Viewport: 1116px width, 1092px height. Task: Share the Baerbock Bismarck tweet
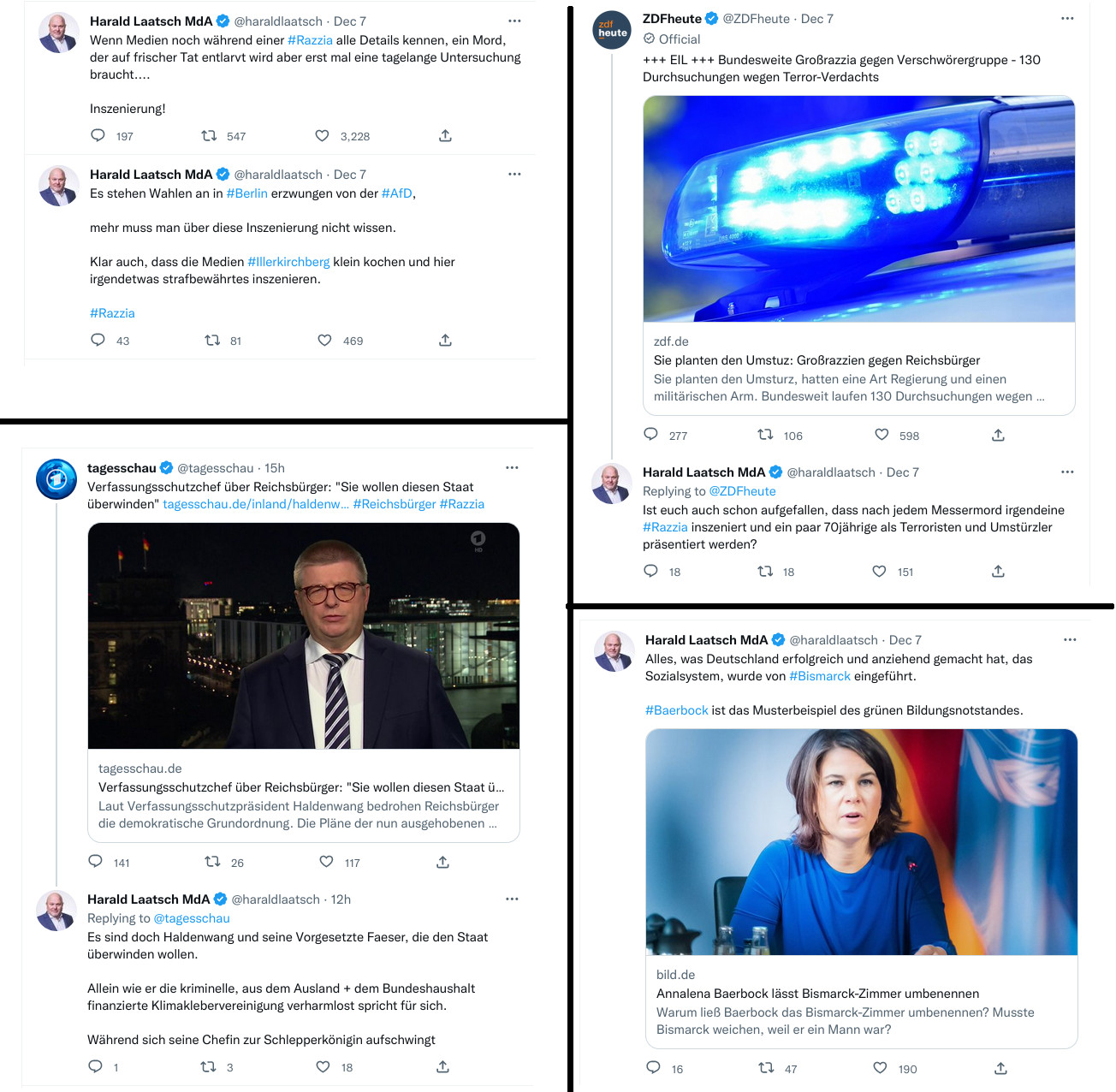coord(1000,1068)
